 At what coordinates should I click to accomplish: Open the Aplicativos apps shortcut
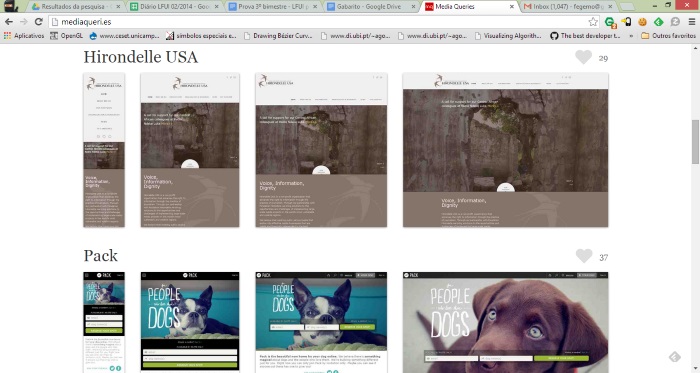click(24, 36)
